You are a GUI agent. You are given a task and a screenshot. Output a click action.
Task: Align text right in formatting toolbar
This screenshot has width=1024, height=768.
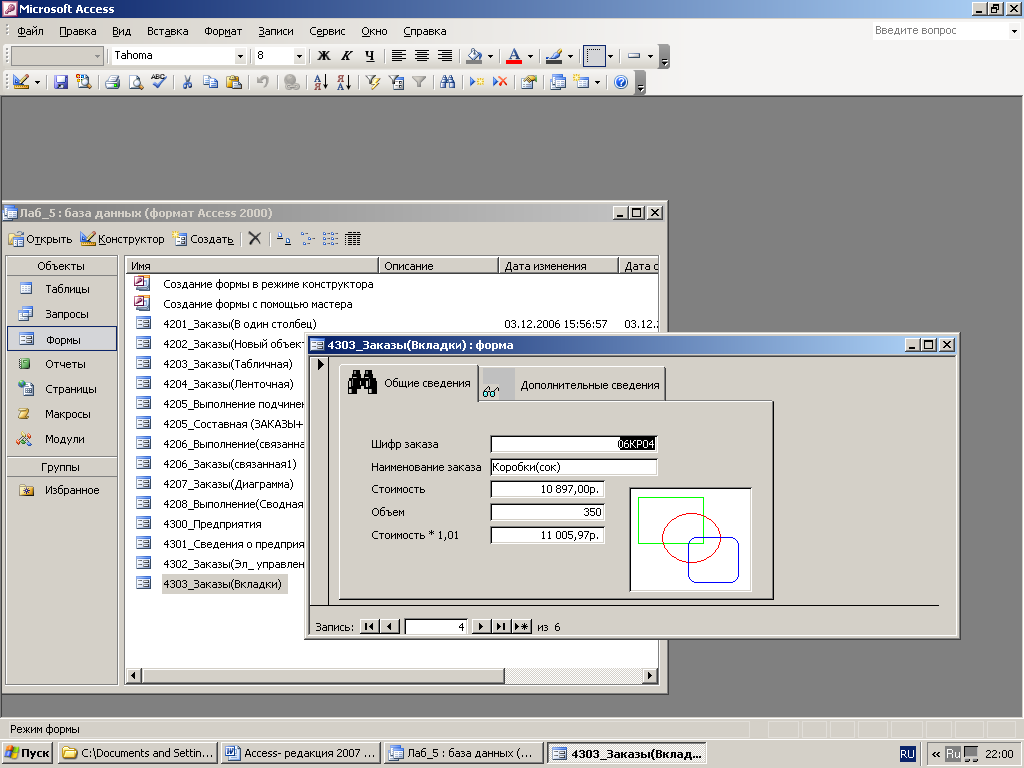pyautogui.click(x=444, y=56)
